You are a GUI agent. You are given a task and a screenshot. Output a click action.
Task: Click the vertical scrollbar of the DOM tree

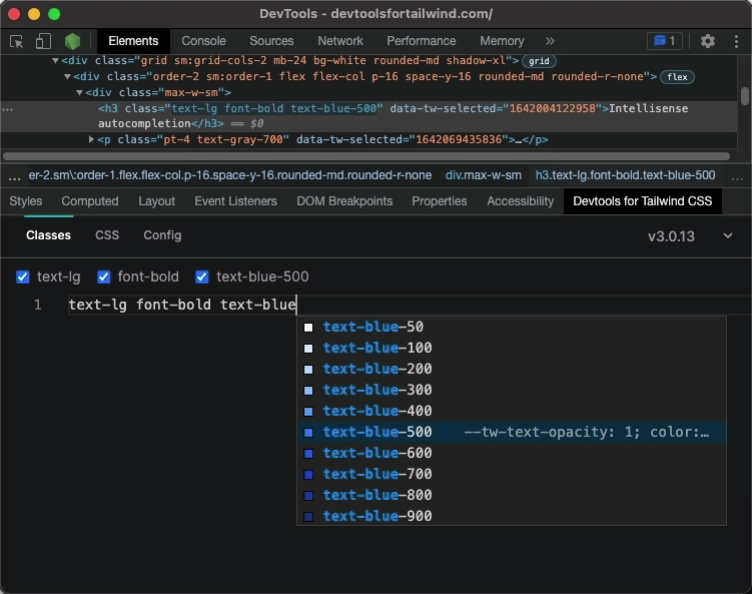click(x=744, y=96)
